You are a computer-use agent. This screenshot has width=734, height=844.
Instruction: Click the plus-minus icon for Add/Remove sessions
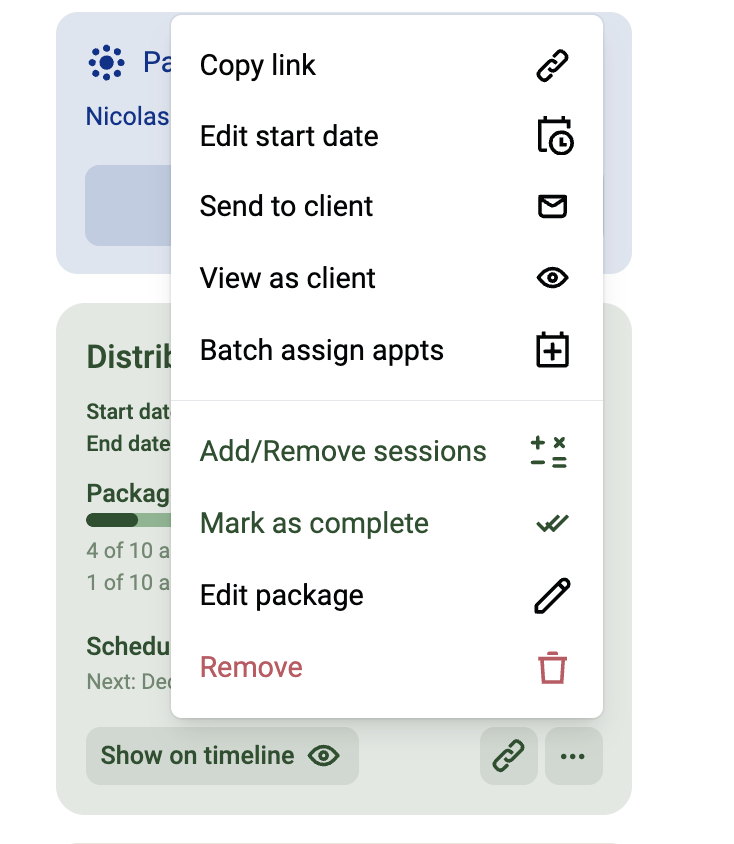(548, 451)
